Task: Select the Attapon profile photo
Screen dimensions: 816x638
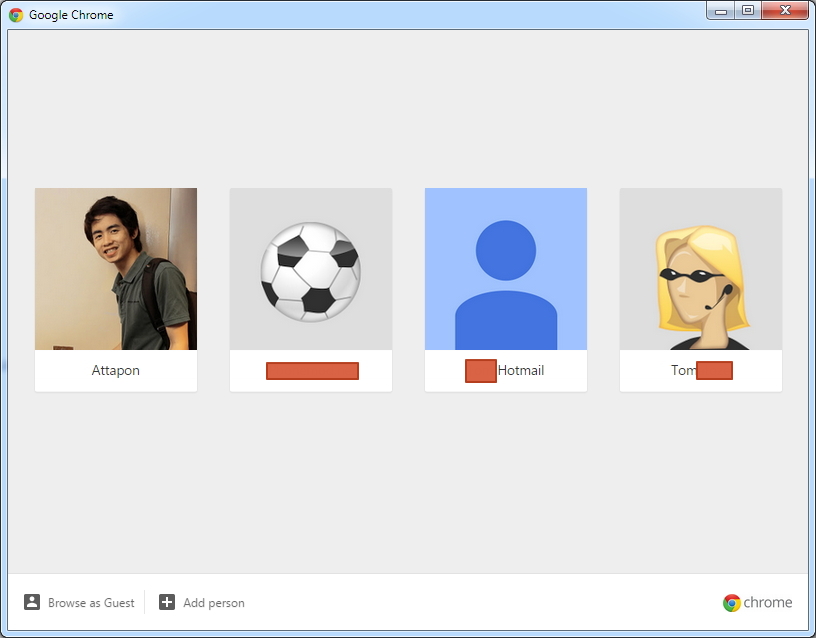Action: 116,268
